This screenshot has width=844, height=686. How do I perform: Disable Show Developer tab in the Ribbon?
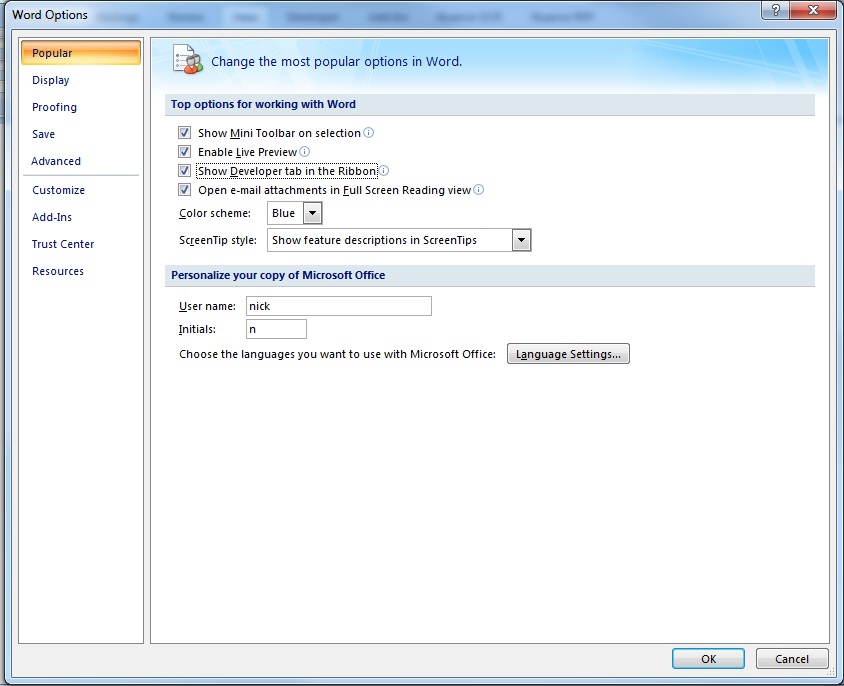184,171
